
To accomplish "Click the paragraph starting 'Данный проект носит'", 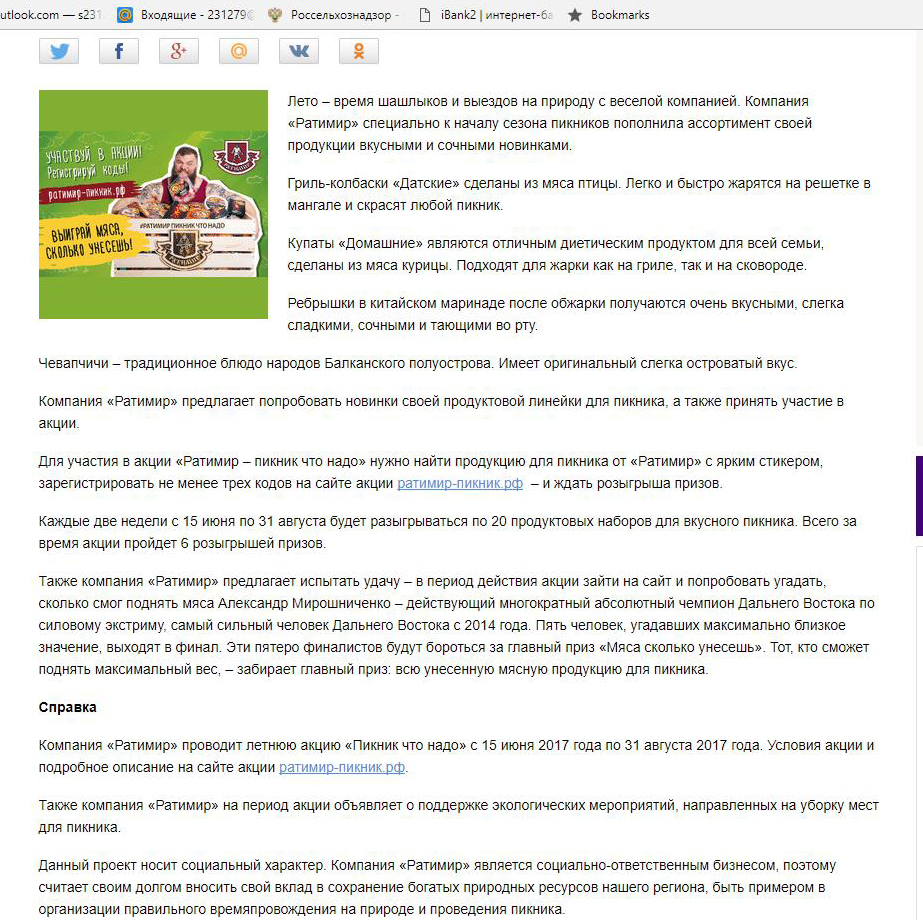I will click(x=437, y=887).
